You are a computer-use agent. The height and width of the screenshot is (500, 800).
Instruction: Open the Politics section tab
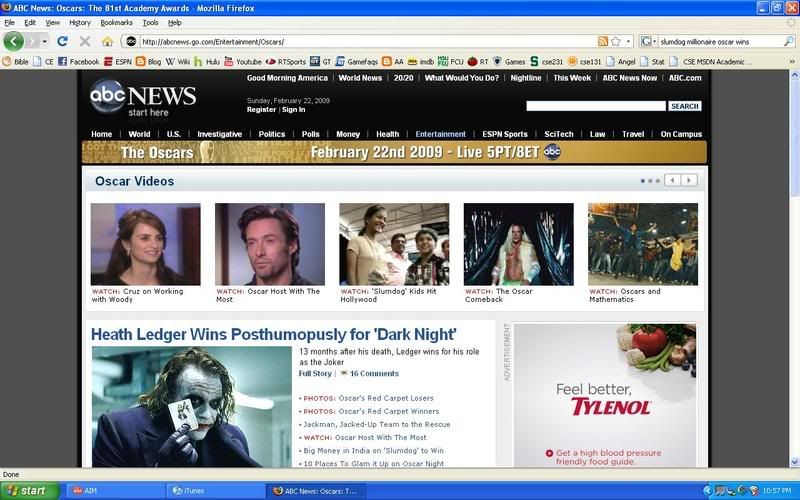tap(271, 134)
